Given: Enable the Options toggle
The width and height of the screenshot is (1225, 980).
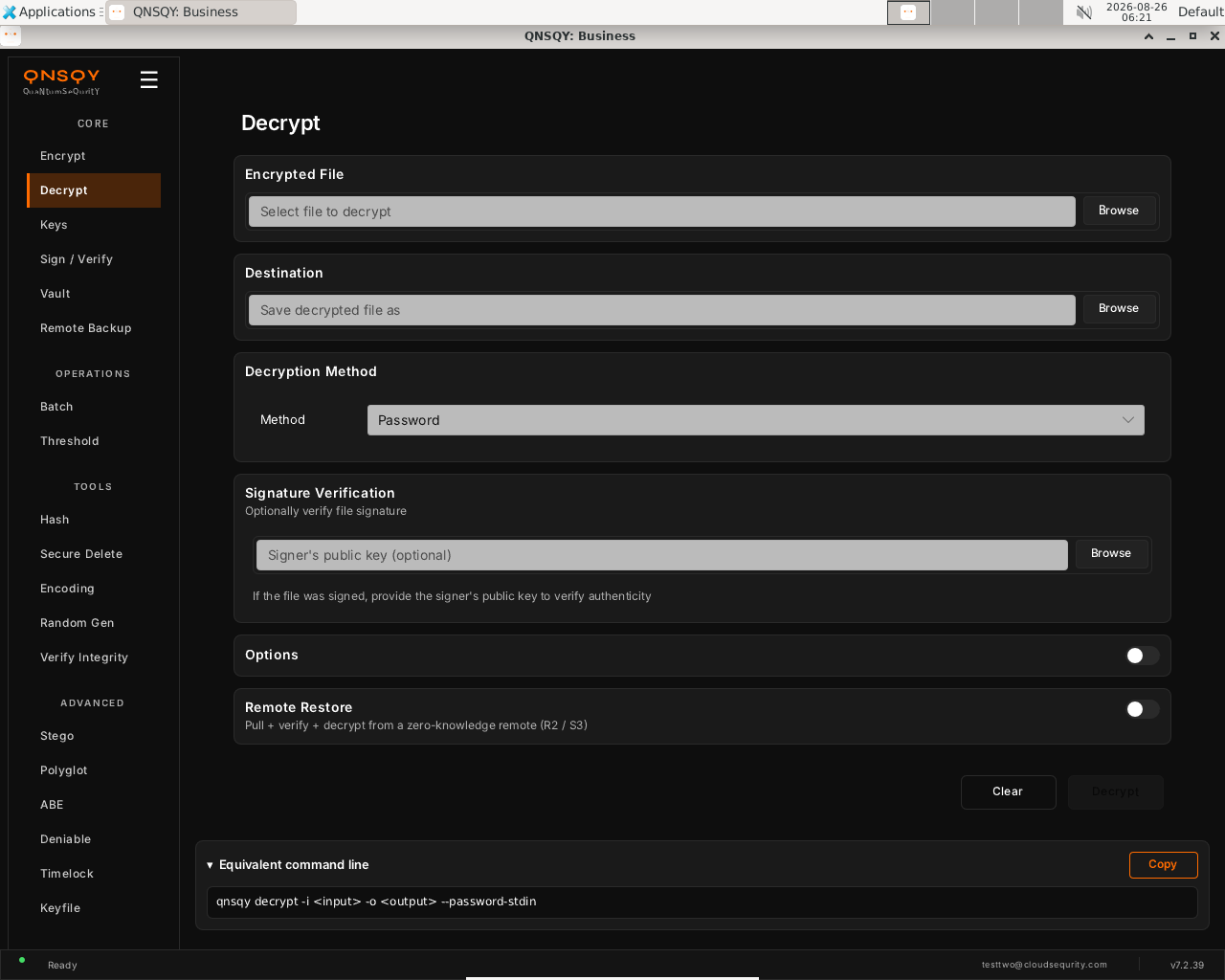Looking at the screenshot, I should (x=1142, y=656).
